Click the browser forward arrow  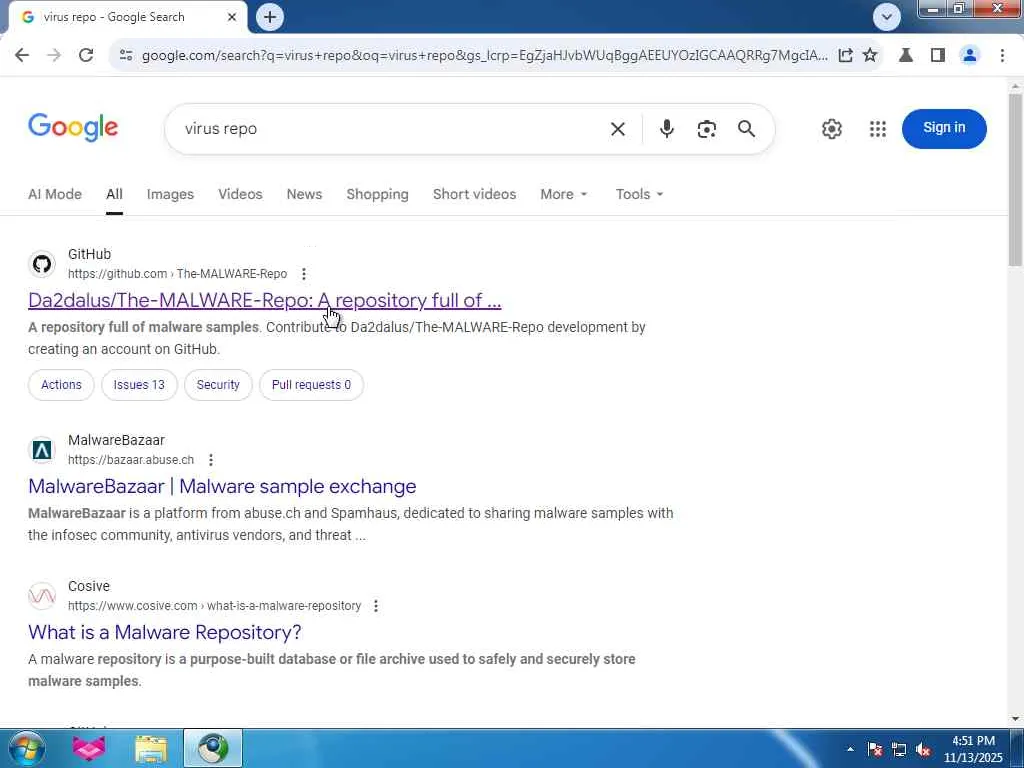click(54, 56)
